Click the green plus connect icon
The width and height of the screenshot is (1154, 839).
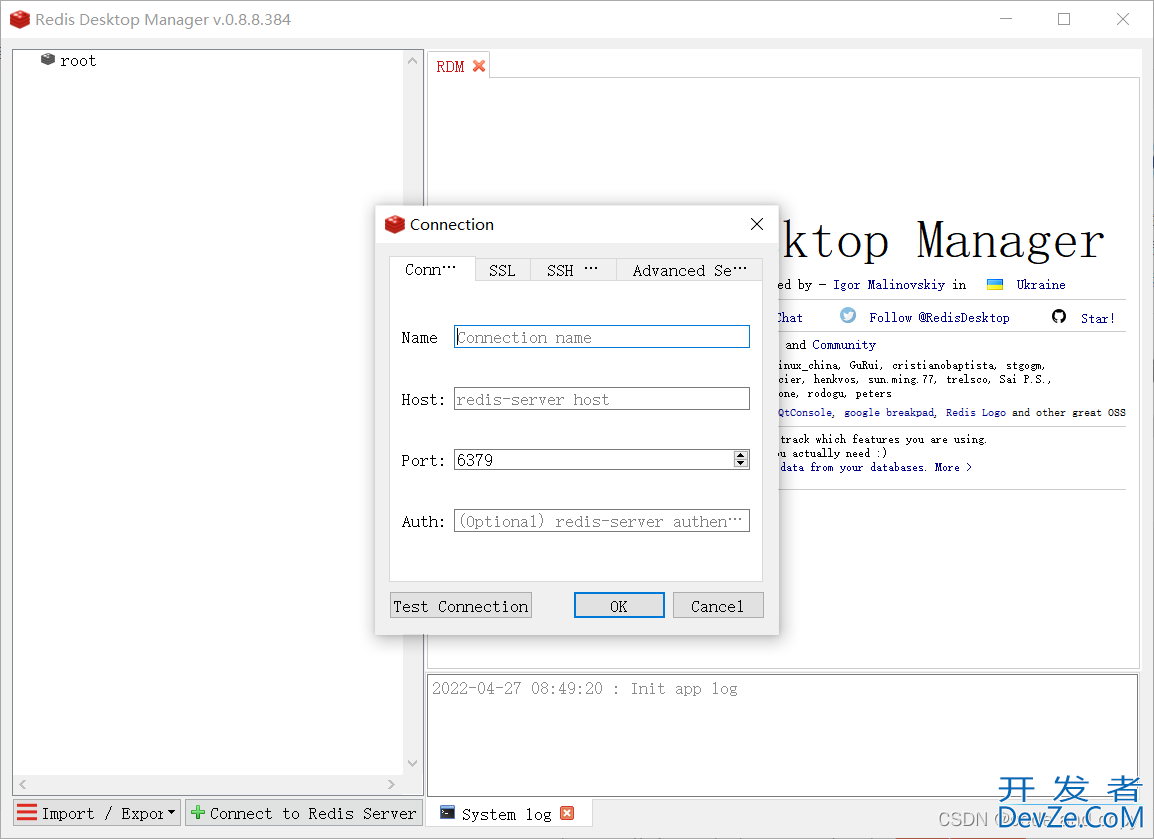click(x=197, y=813)
